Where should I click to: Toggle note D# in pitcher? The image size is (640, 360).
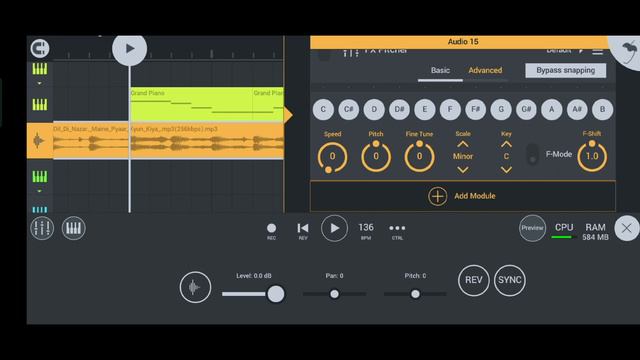tap(399, 109)
